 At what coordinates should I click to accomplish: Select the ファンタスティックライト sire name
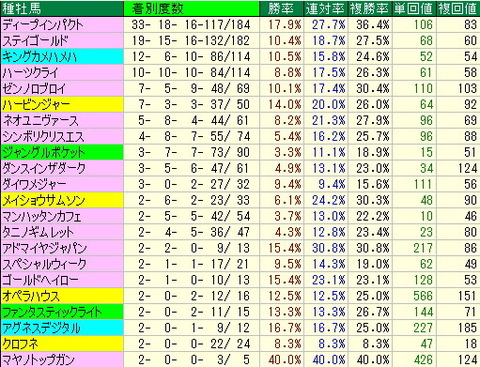point(52,312)
